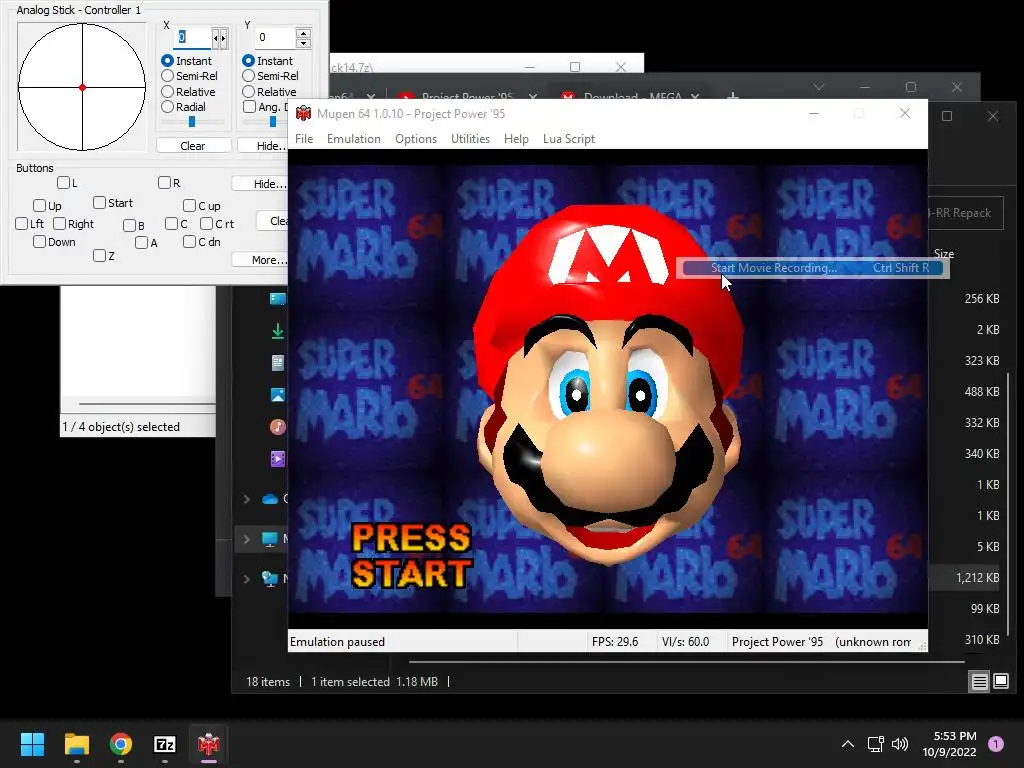Viewport: 1024px width, 768px height.
Task: Increase X value with right spinner arrow
Action: tap(223, 38)
